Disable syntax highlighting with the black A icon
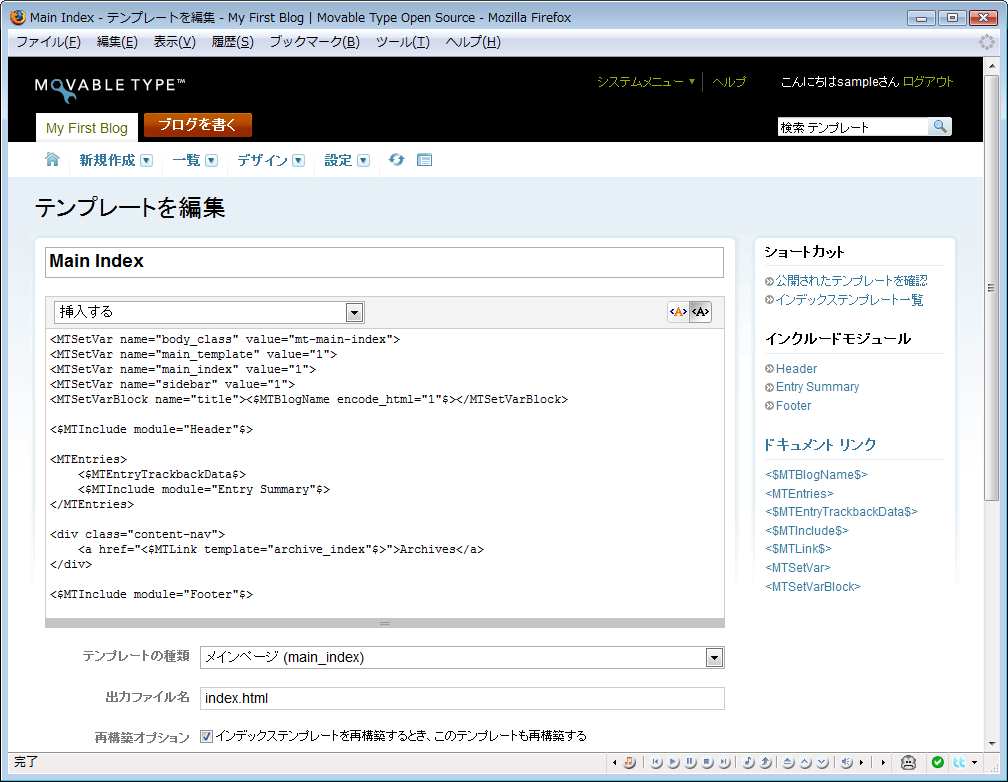Image resolution: width=1008 pixels, height=782 pixels. [700, 312]
